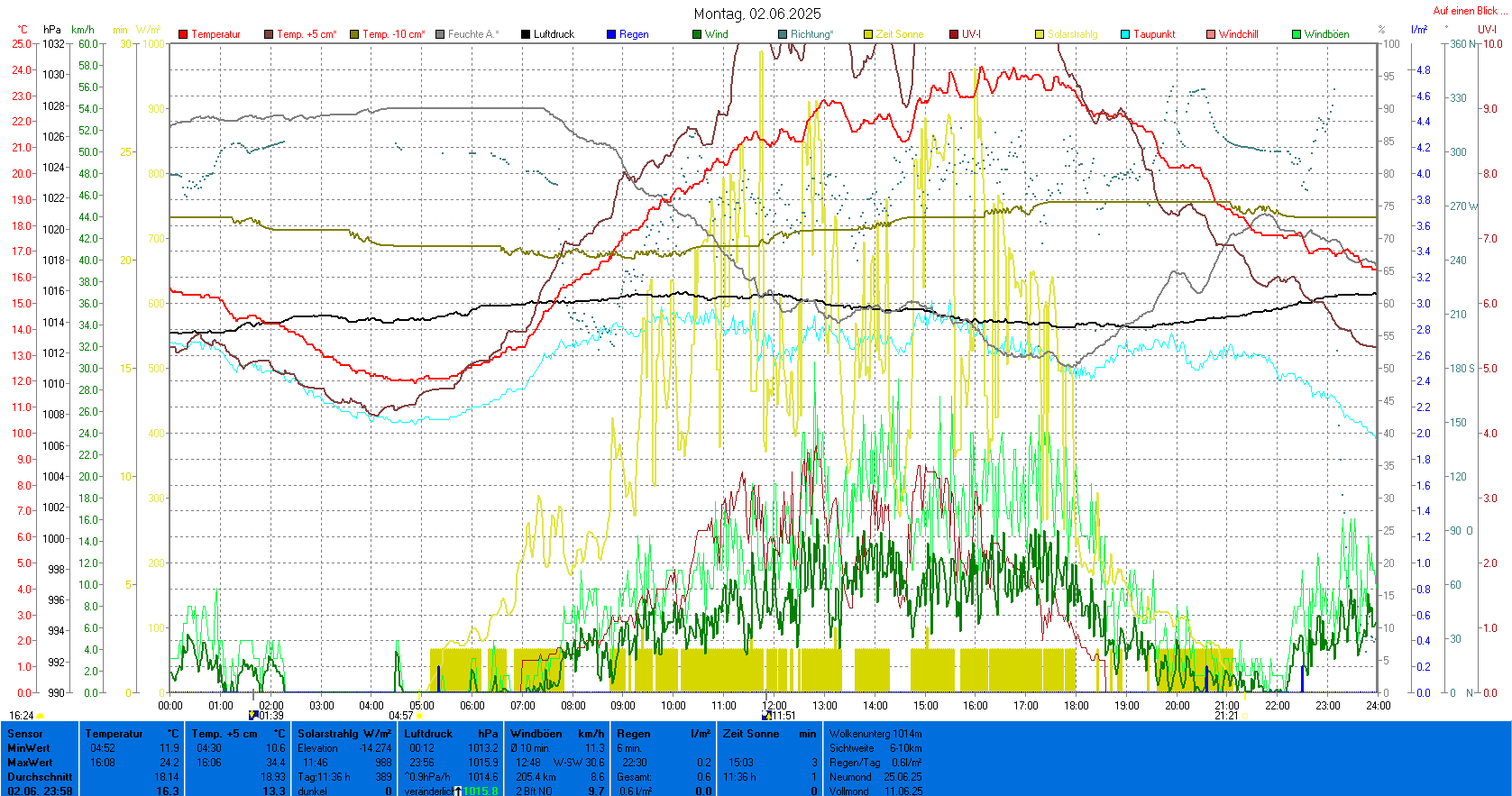1512x796 pixels.
Task: Click the 'Zeit Sonne min' column header
Action: (x=769, y=734)
